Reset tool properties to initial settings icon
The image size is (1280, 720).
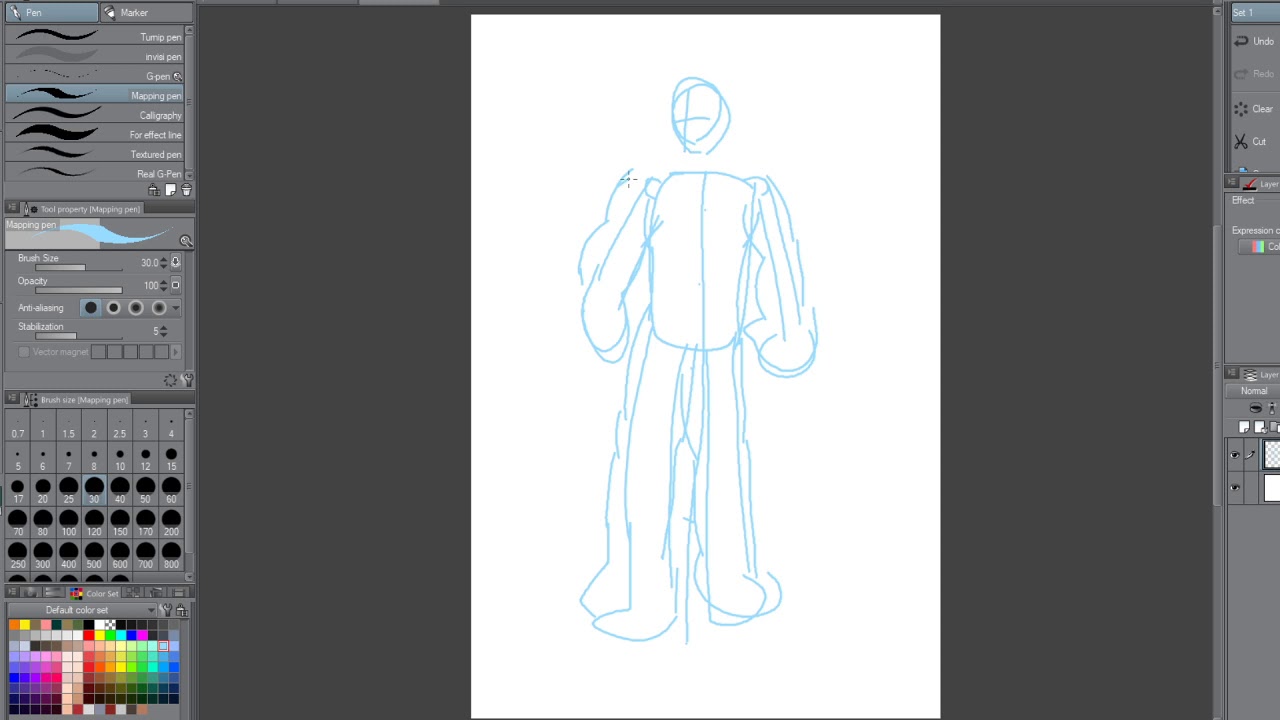tap(170, 380)
